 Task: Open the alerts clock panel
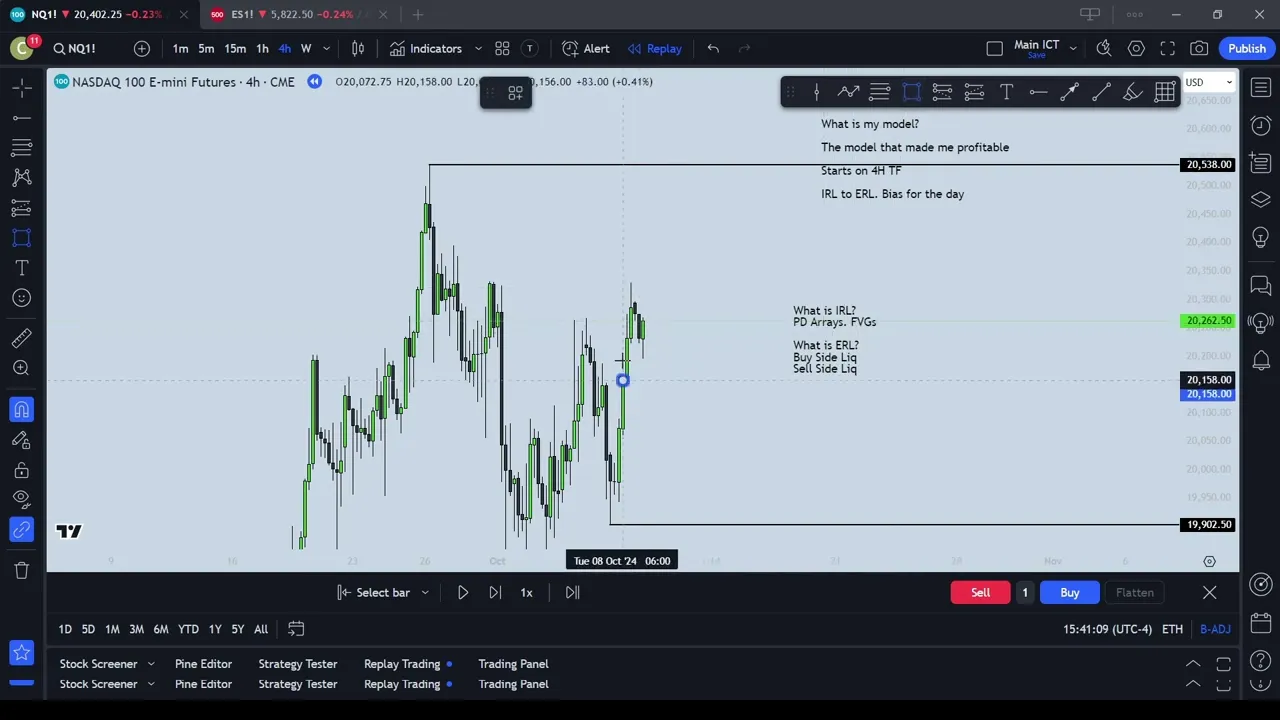1261,125
